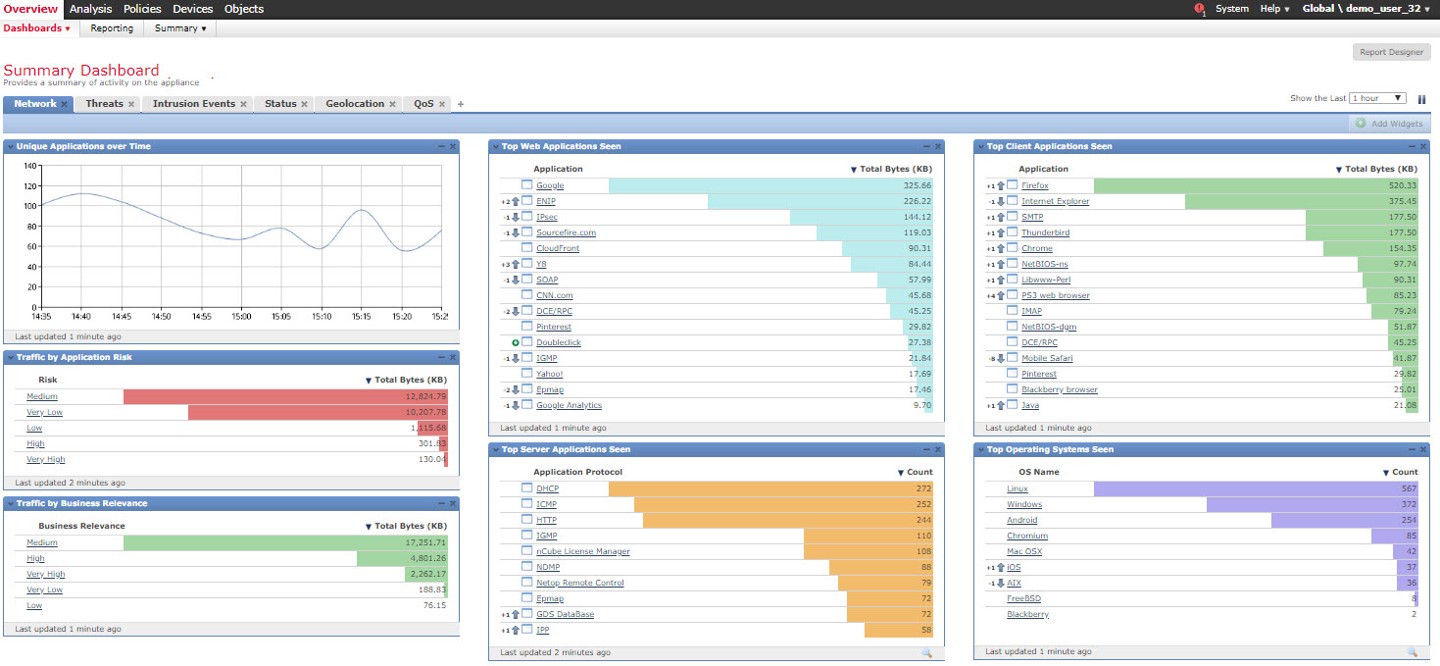
Task: Open magnifier icon in Top Server Applications widget
Action: coord(926,653)
